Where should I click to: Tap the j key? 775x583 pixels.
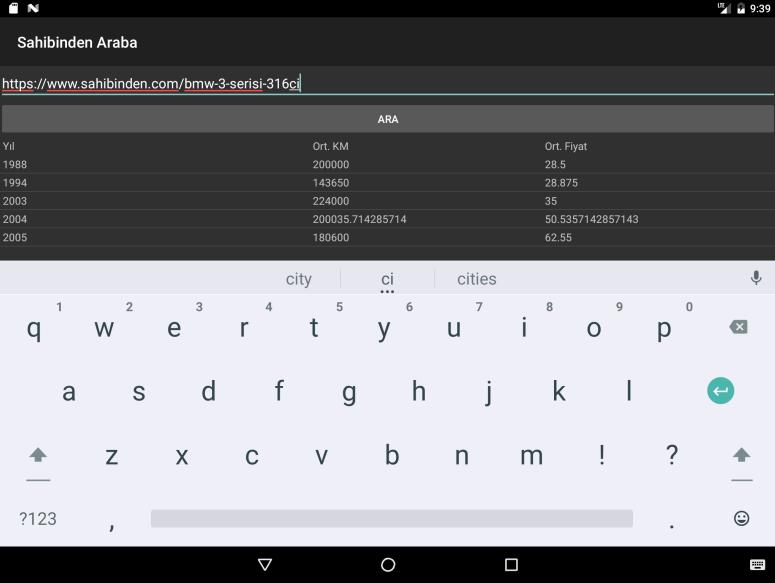tap(489, 393)
